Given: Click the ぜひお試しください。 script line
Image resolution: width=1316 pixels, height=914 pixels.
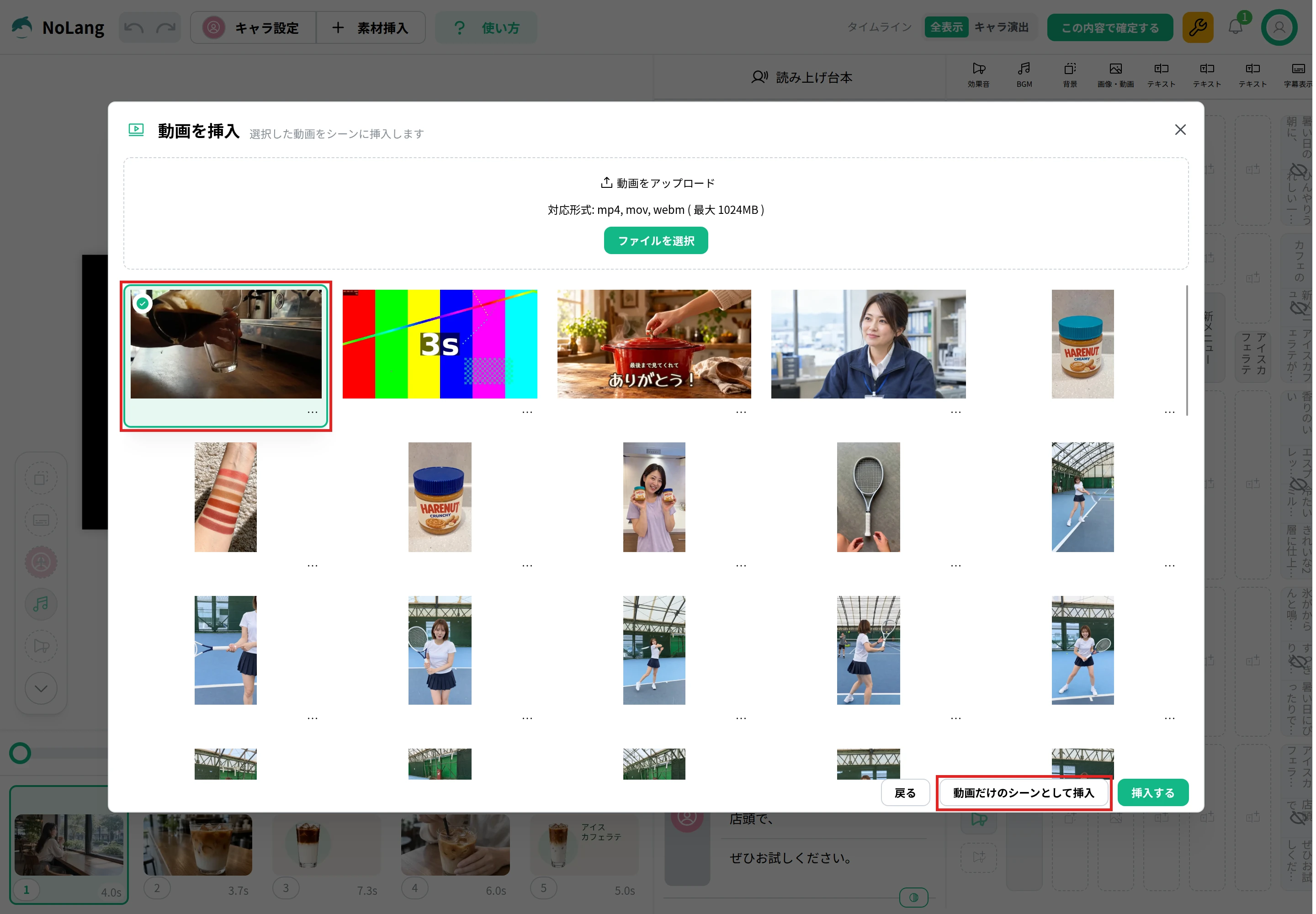Looking at the screenshot, I should click(791, 858).
